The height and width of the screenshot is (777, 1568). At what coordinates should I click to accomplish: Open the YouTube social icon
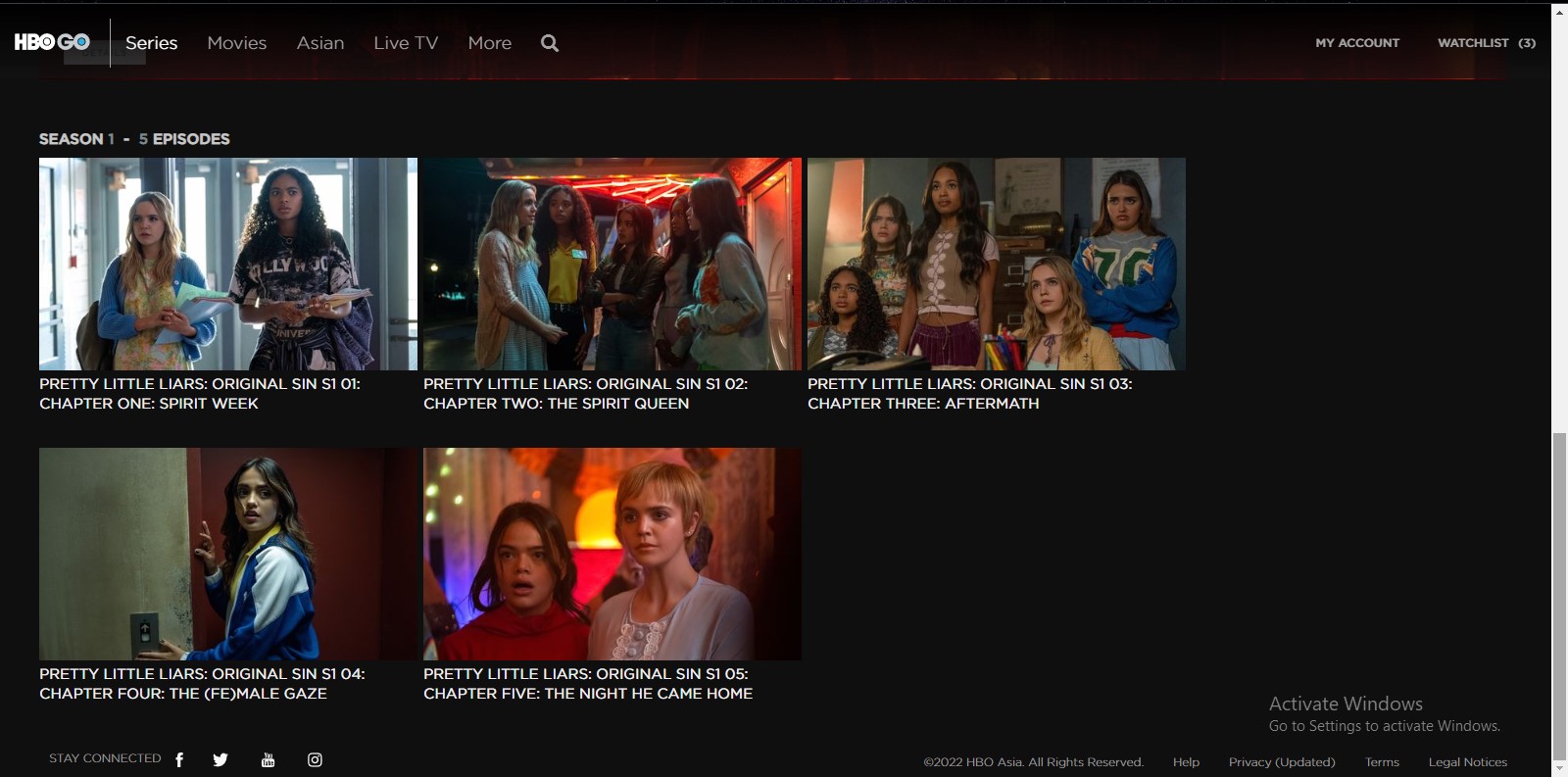[268, 759]
